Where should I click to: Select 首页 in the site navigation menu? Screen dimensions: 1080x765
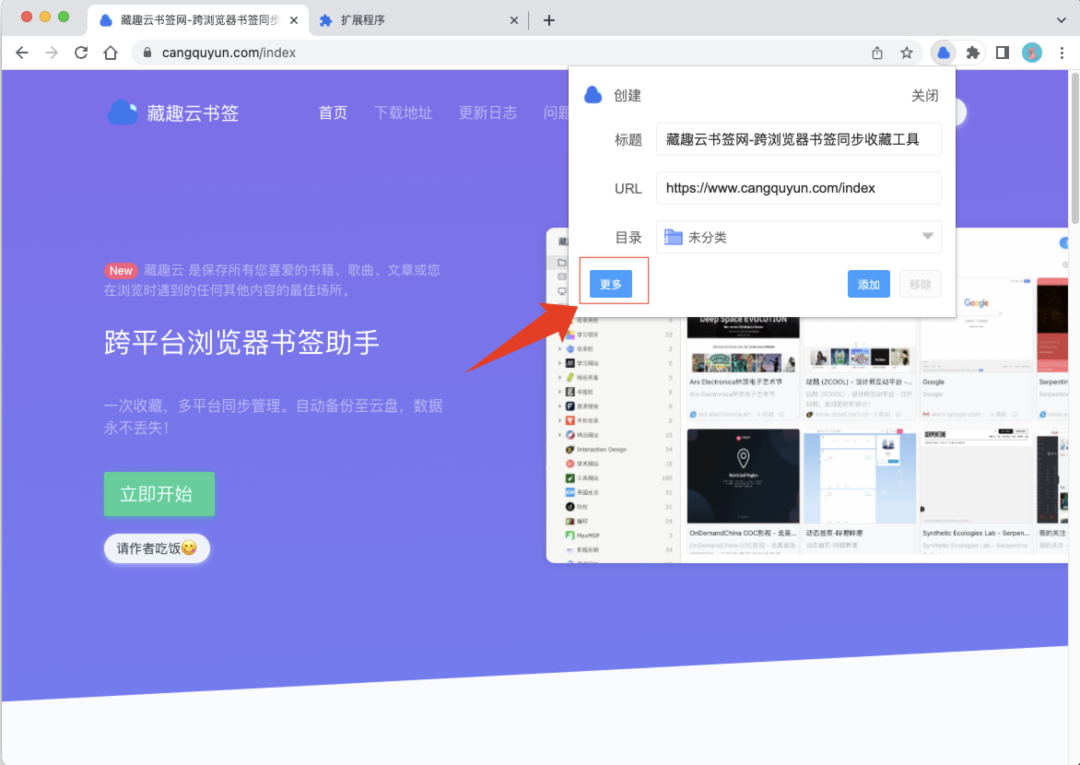333,113
